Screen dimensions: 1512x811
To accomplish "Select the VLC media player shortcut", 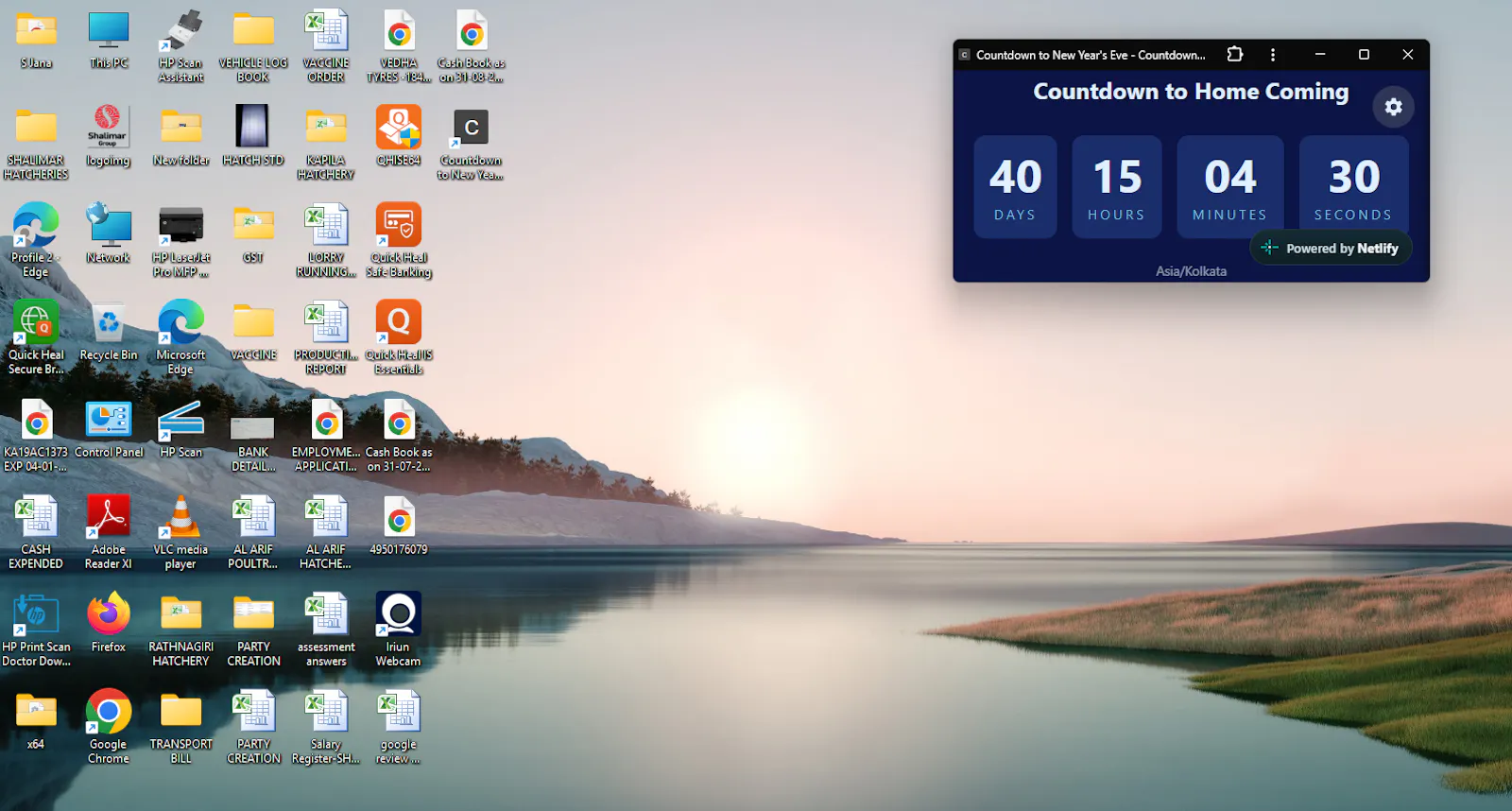I will click(180, 534).
